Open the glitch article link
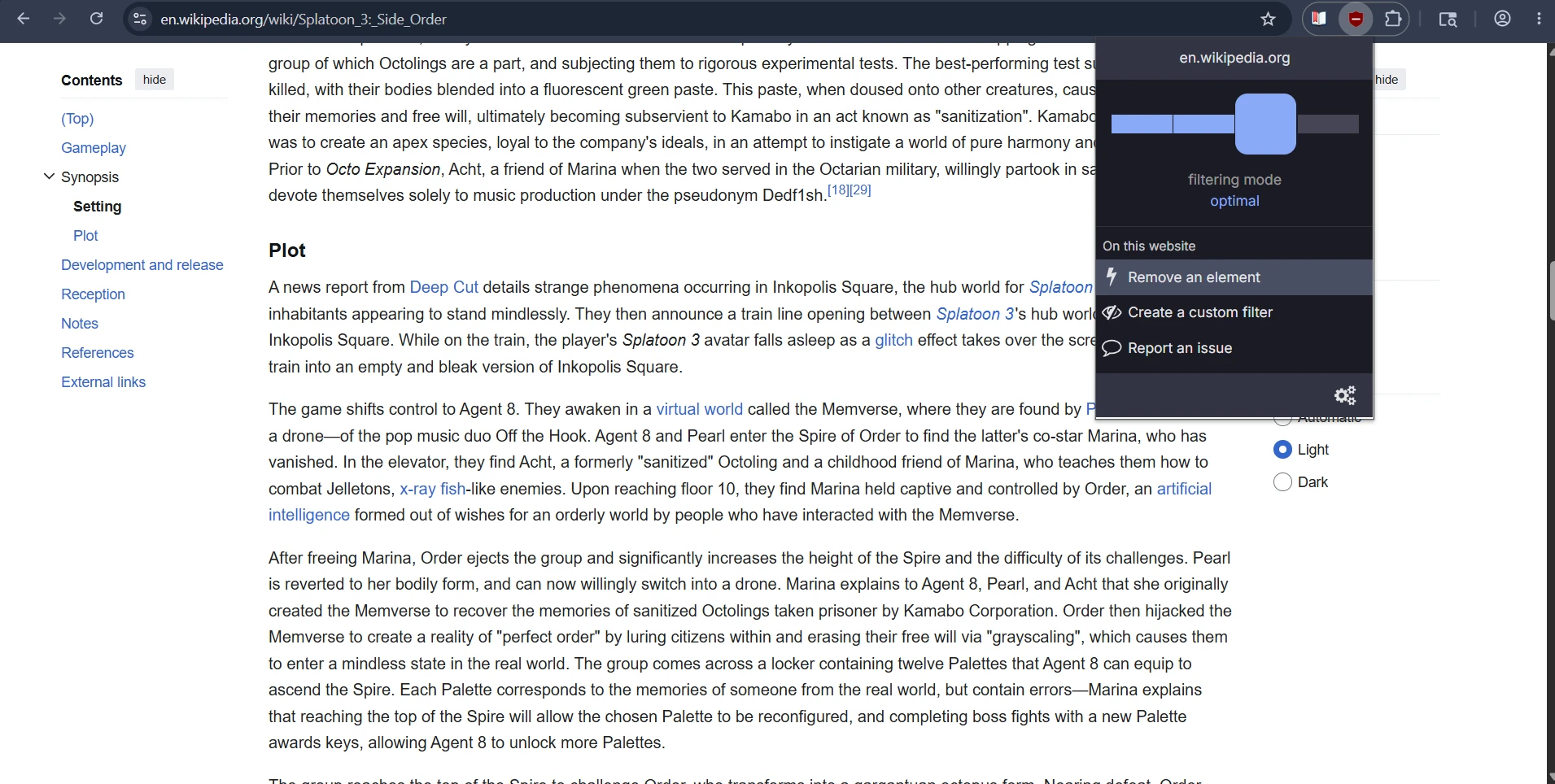This screenshot has height=784, width=1555. [x=893, y=340]
